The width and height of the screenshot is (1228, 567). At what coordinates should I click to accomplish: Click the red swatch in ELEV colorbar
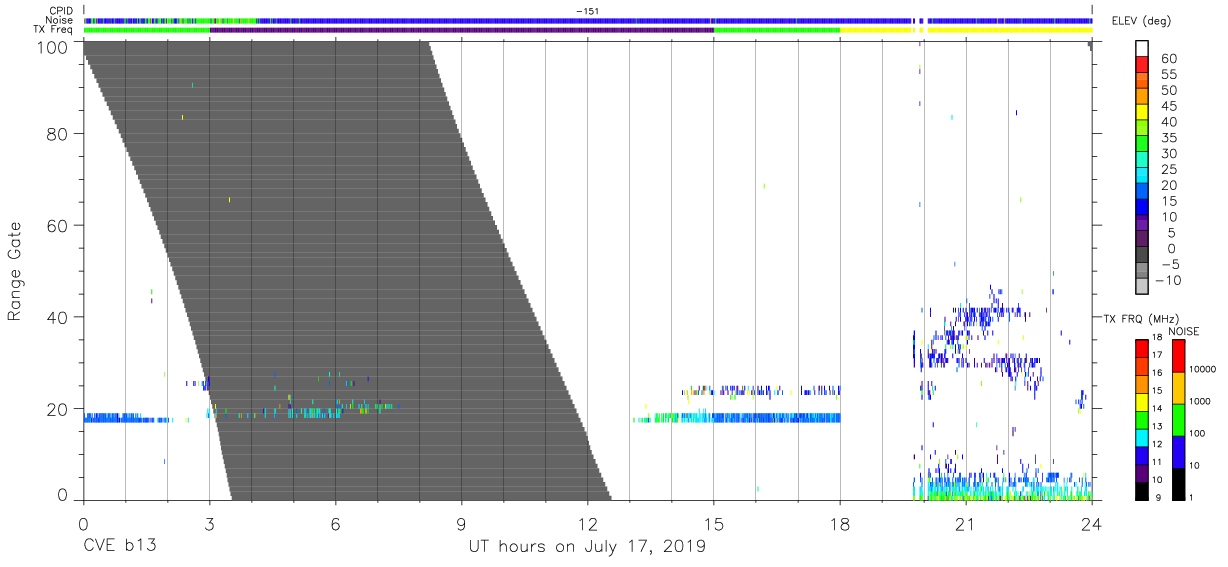click(x=1141, y=64)
